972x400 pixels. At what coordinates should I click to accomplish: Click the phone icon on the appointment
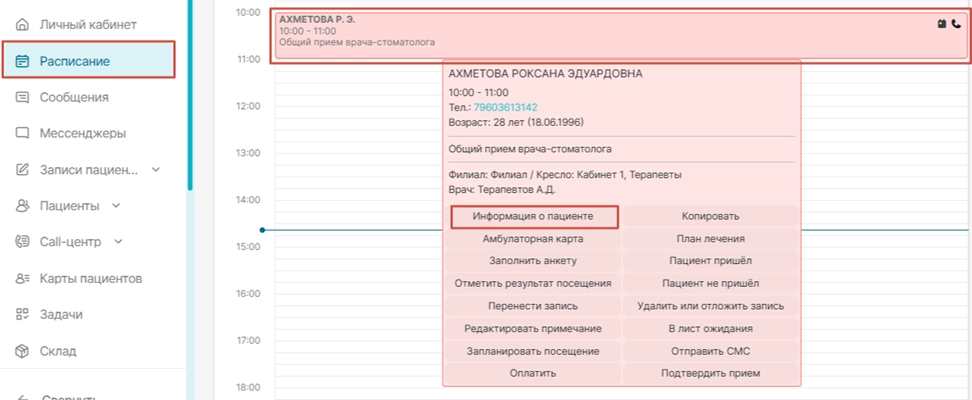[956, 24]
